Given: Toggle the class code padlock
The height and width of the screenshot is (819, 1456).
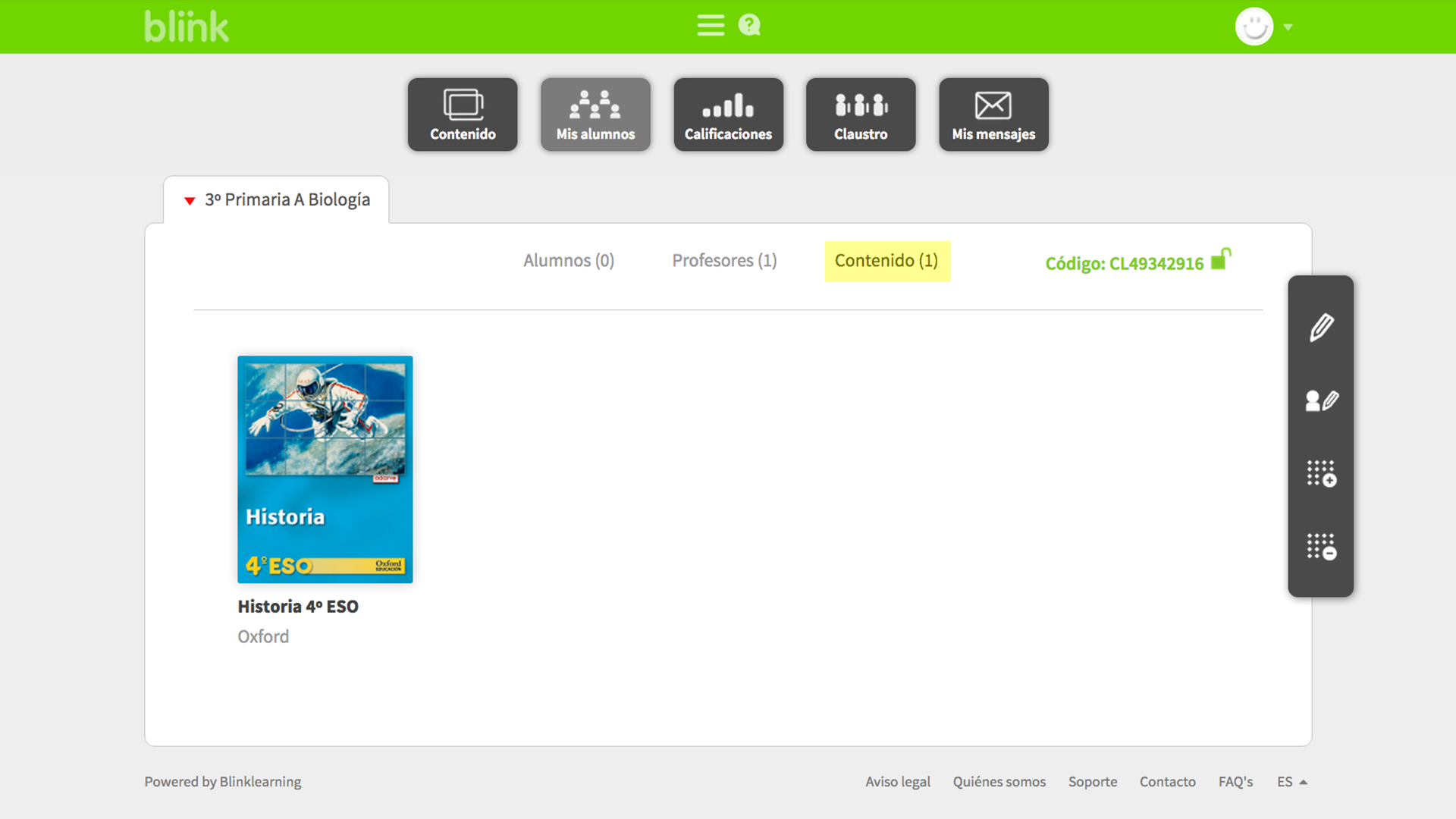Looking at the screenshot, I should click(x=1220, y=259).
